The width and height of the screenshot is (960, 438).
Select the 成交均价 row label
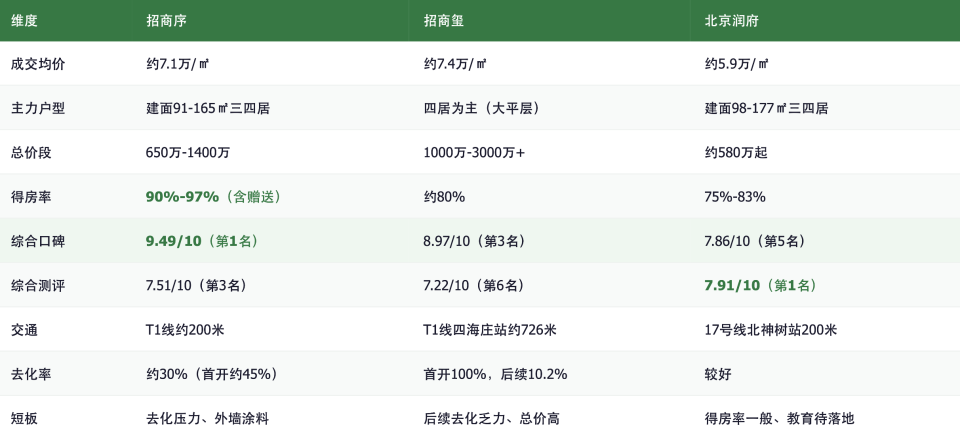coord(38,64)
